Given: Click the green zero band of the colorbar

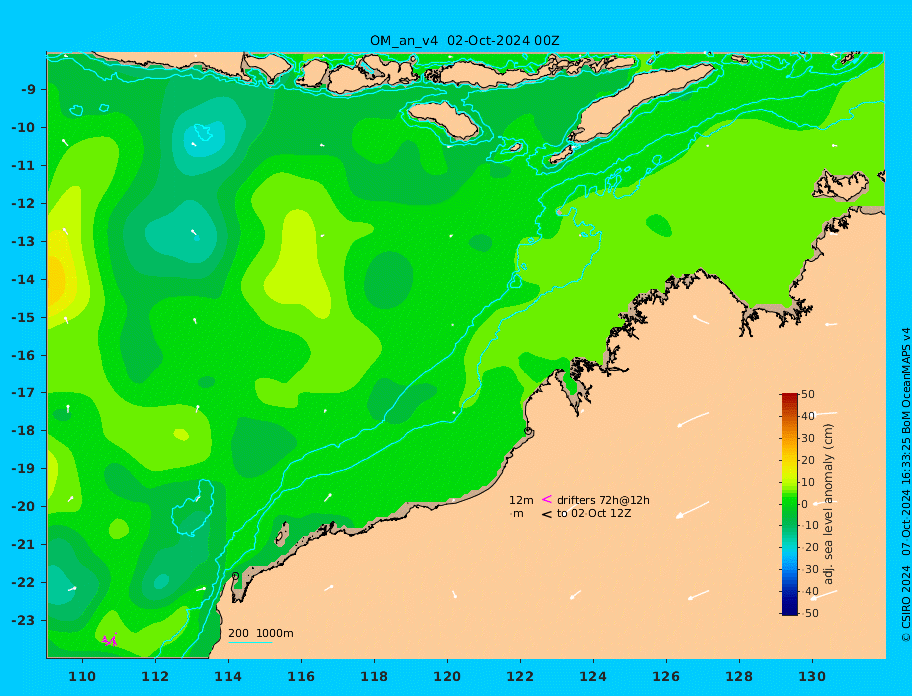Looking at the screenshot, I should pos(789,504).
